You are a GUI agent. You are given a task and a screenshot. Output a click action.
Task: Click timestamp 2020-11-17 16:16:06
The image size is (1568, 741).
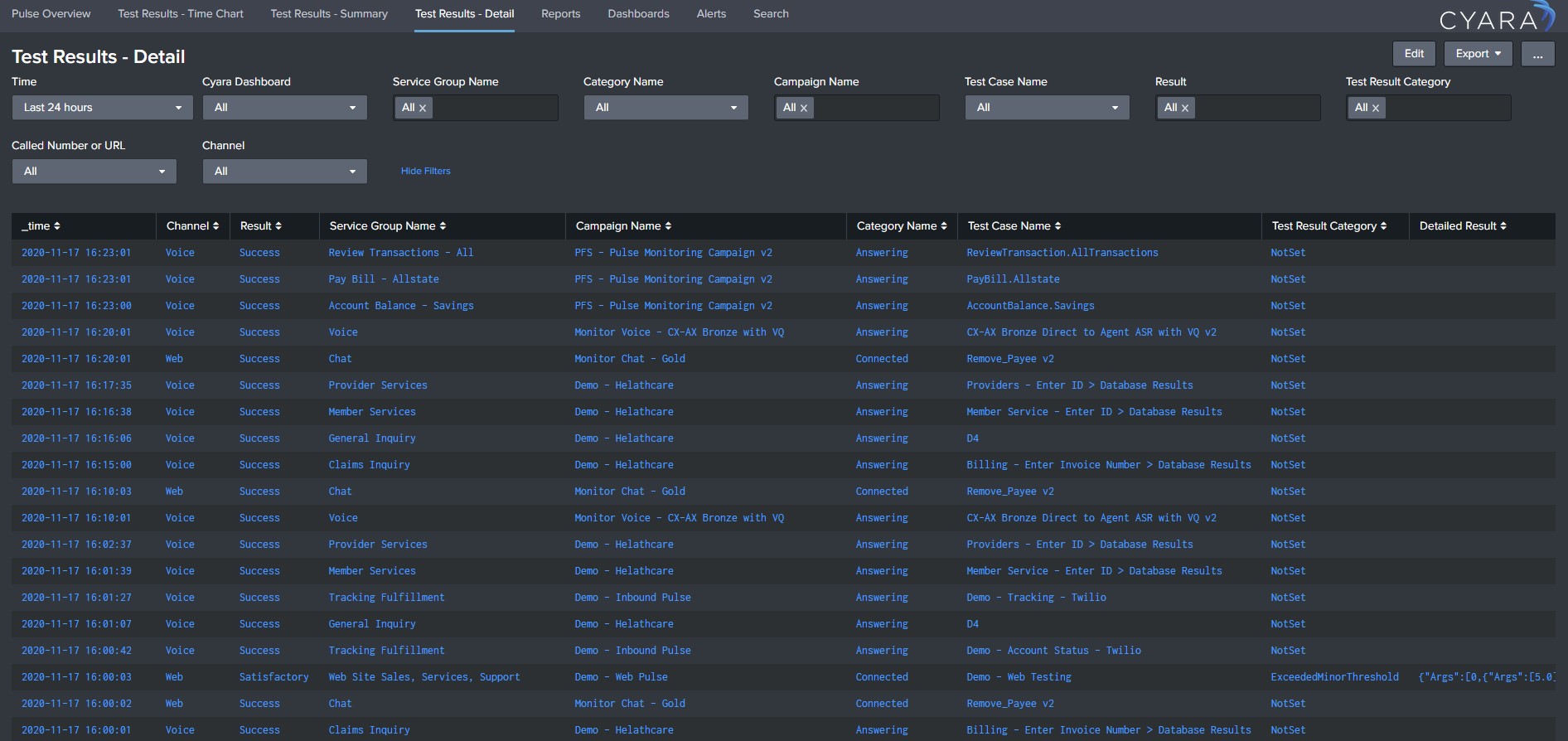[76, 438]
